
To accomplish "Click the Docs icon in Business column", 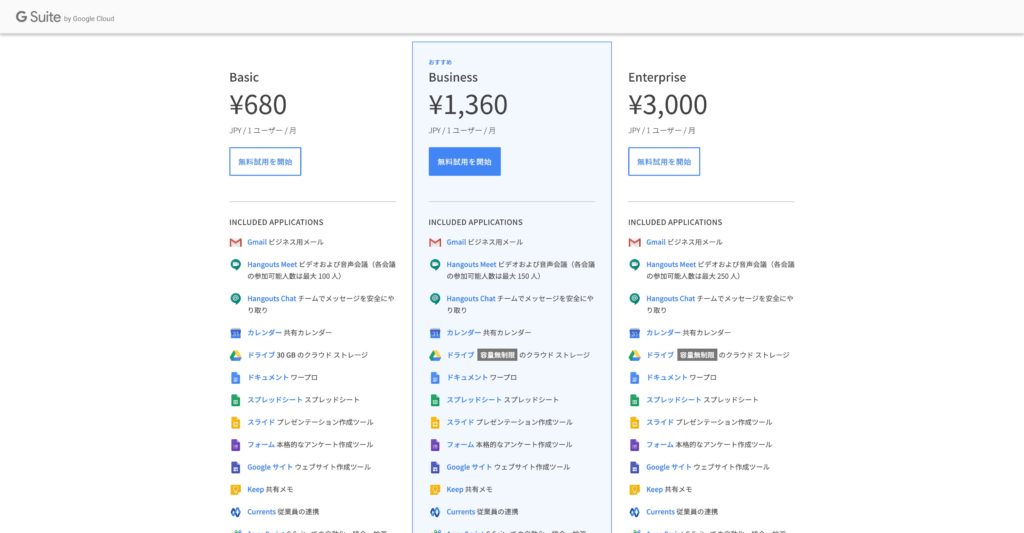I will (435, 378).
